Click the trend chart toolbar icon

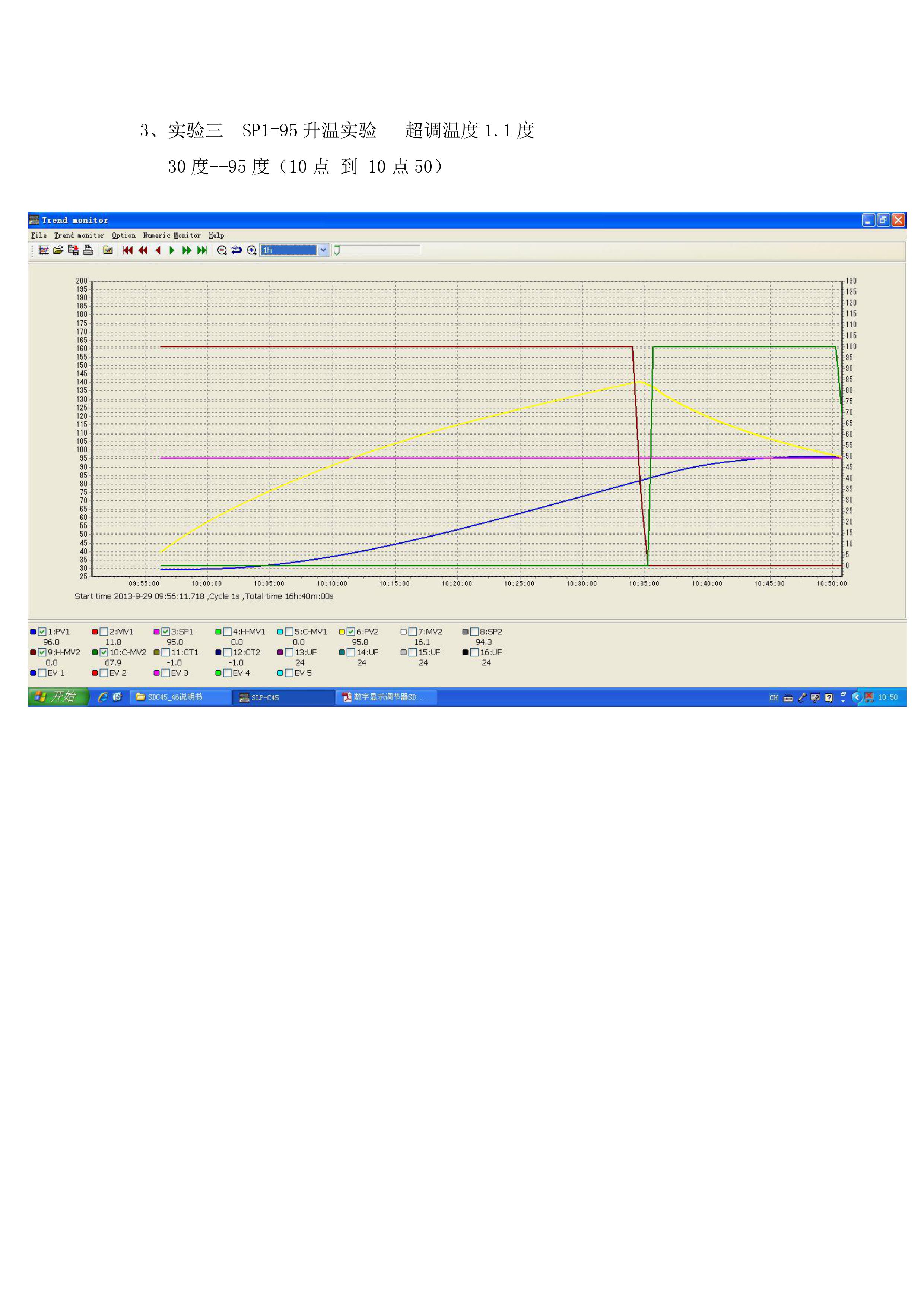click(44, 250)
